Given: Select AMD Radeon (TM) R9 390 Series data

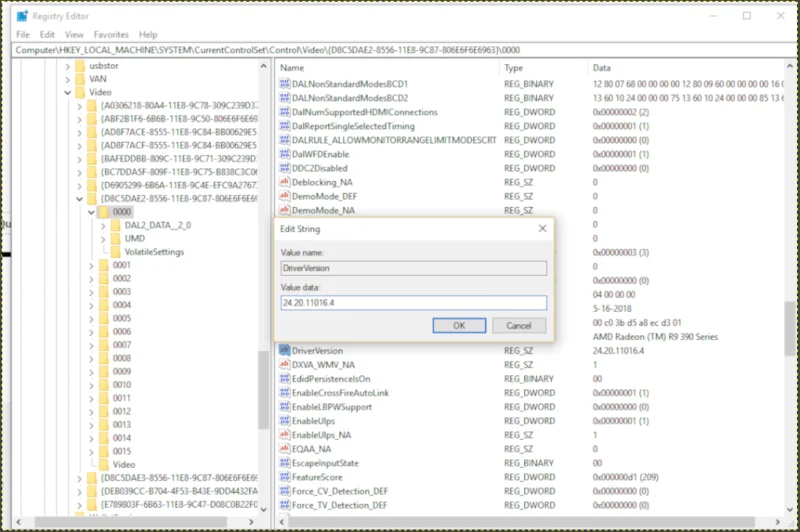Looking at the screenshot, I should (655, 337).
